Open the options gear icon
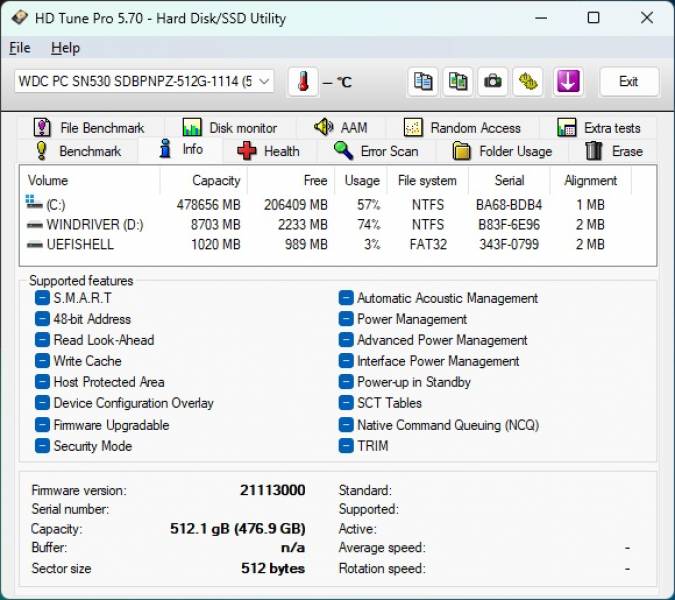The image size is (675, 600). click(528, 81)
